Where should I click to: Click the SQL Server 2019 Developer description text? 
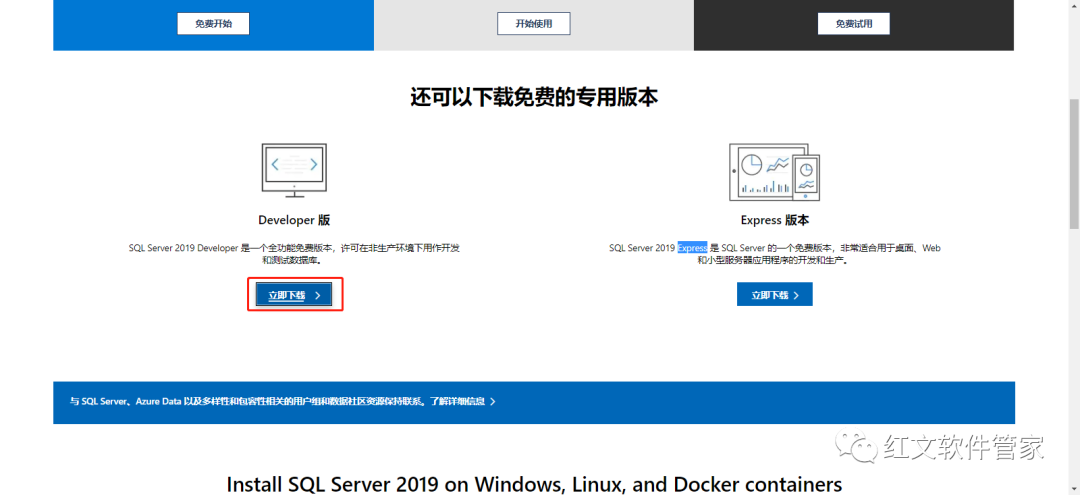pyautogui.click(x=294, y=254)
